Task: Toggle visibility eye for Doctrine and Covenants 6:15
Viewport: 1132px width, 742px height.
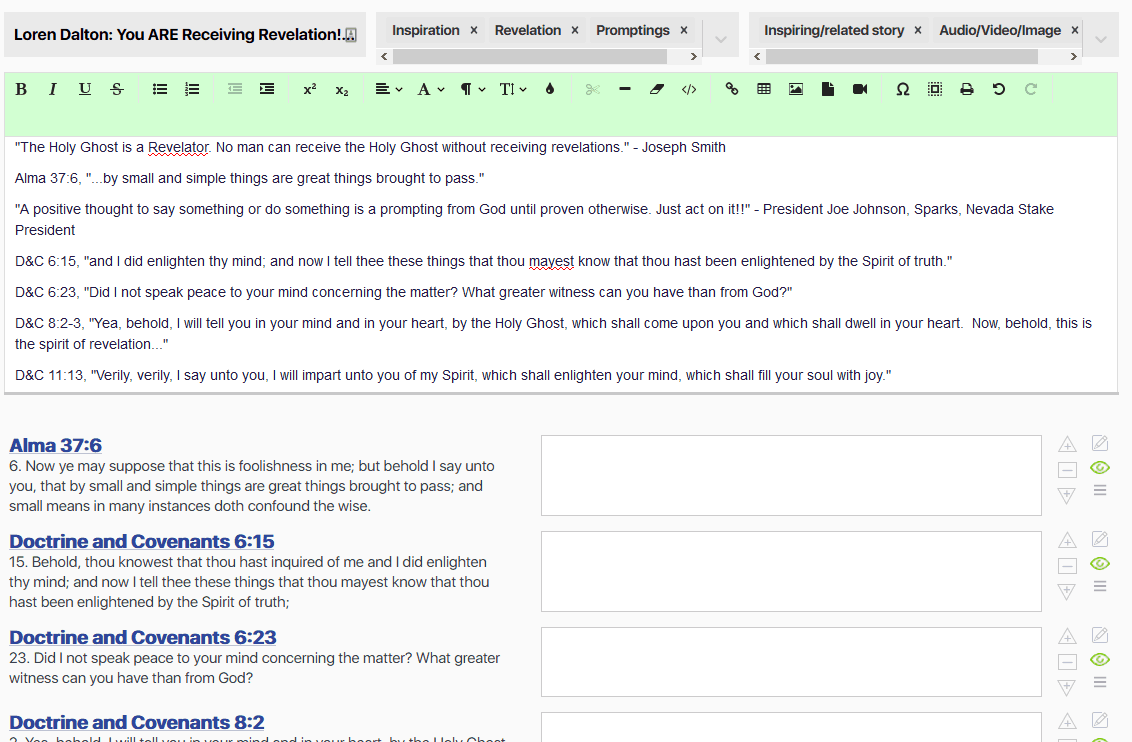Action: tap(1100, 563)
